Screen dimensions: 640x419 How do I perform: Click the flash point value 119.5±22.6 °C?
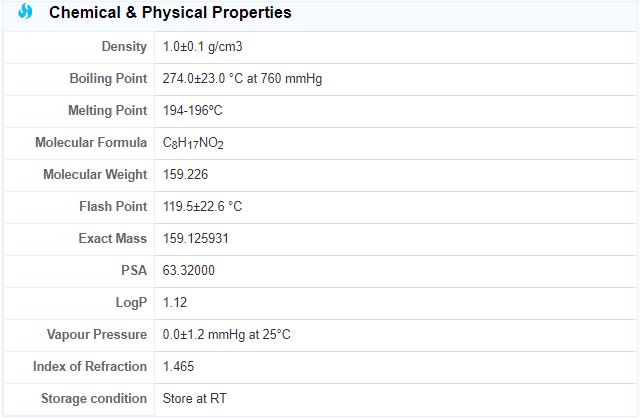202,207
